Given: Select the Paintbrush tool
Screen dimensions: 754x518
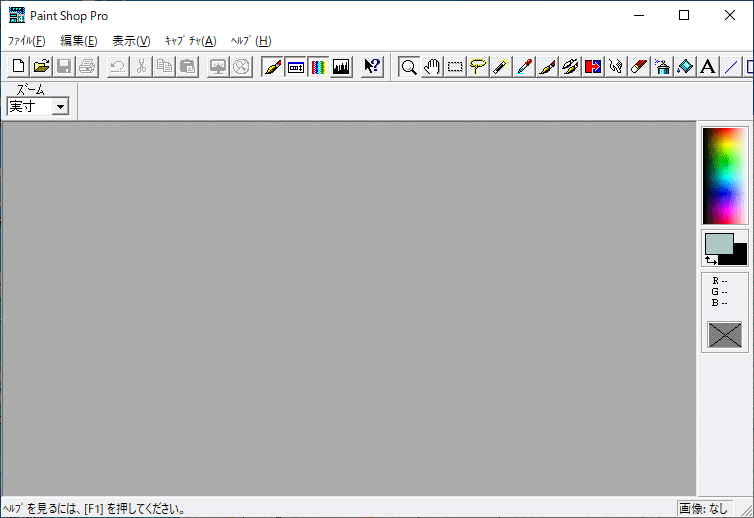Looking at the screenshot, I should 547,66.
